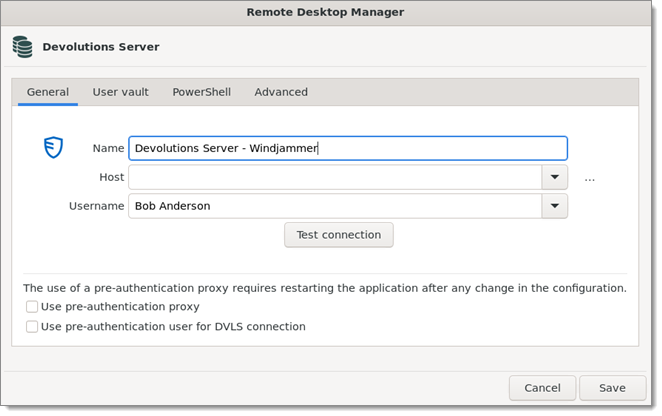Cancel the dialog
The height and width of the screenshot is (416, 662).
pyautogui.click(x=542, y=388)
